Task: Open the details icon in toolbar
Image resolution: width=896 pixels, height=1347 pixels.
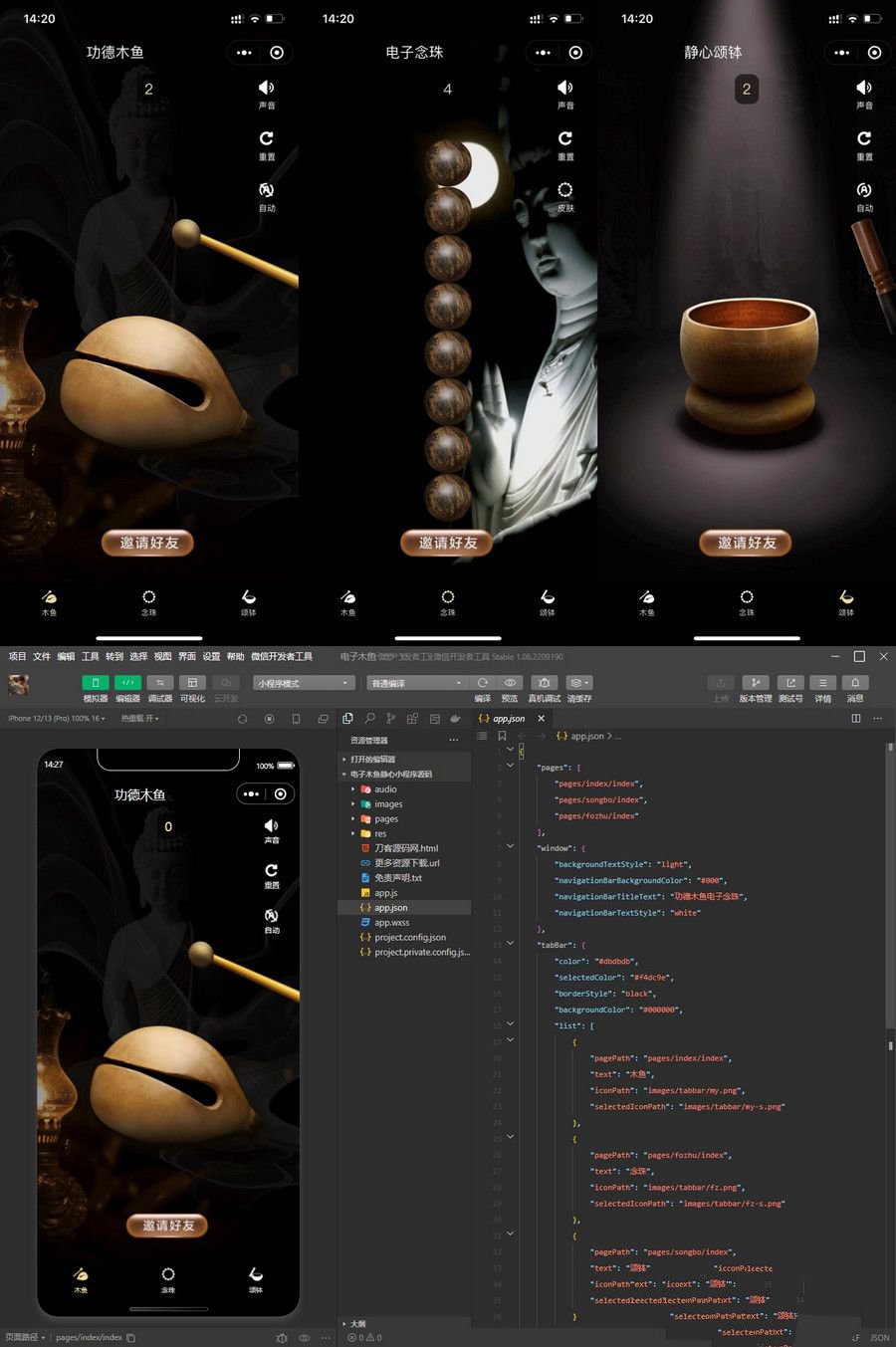Action: pyautogui.click(x=822, y=683)
